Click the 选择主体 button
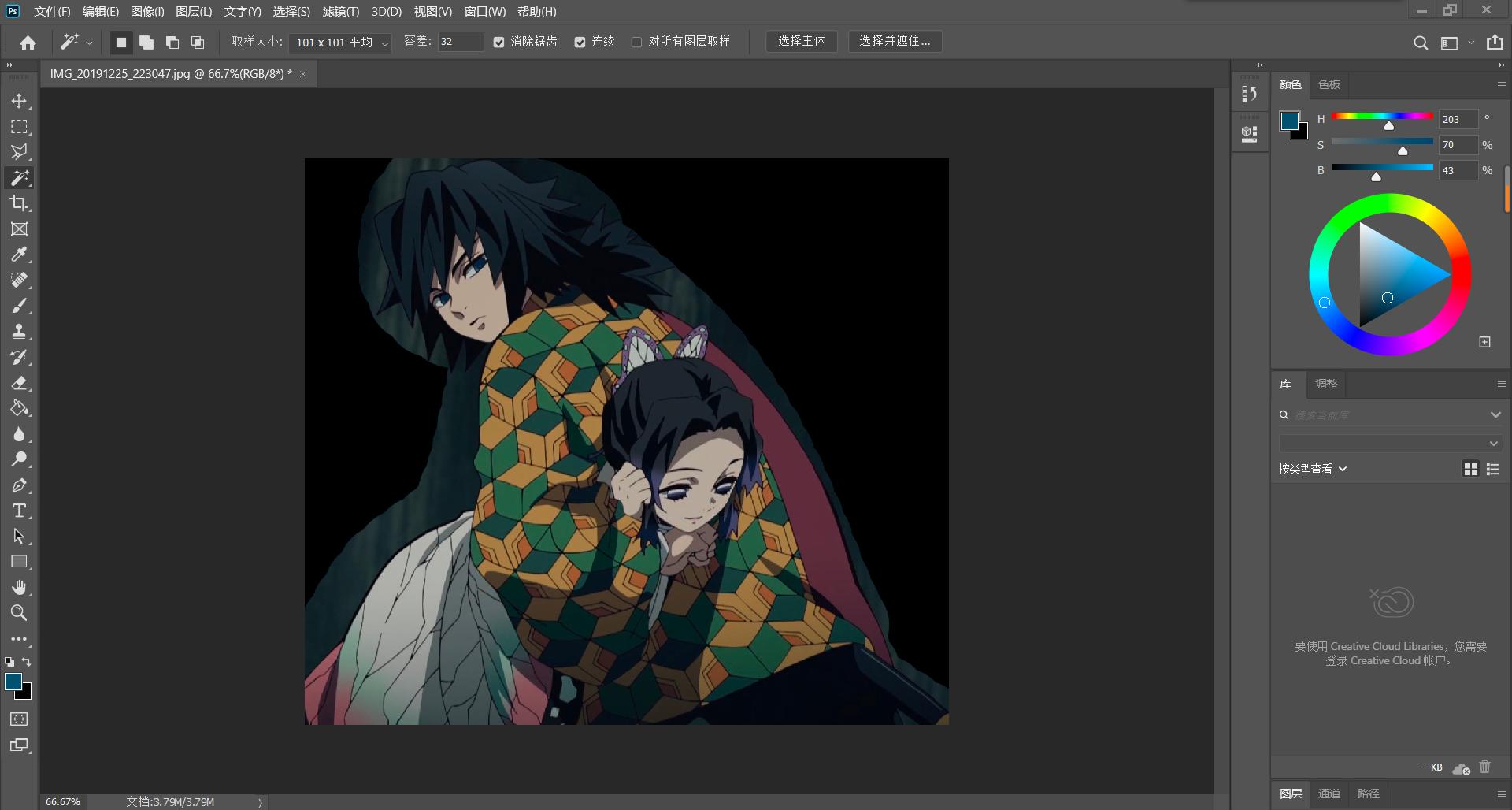The image size is (1512, 810). (x=801, y=41)
